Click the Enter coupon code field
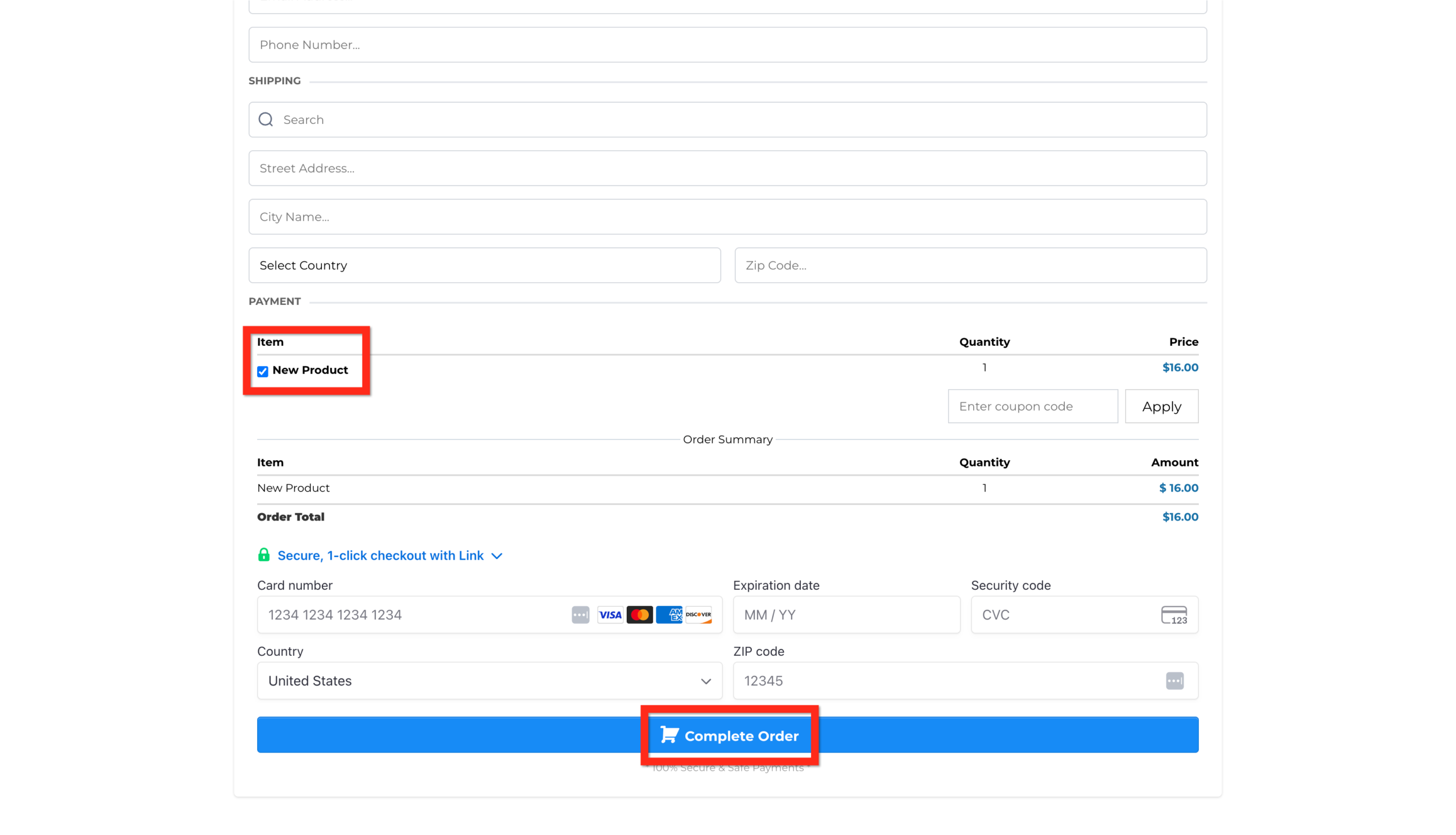The width and height of the screenshot is (1456, 835). pos(1032,406)
